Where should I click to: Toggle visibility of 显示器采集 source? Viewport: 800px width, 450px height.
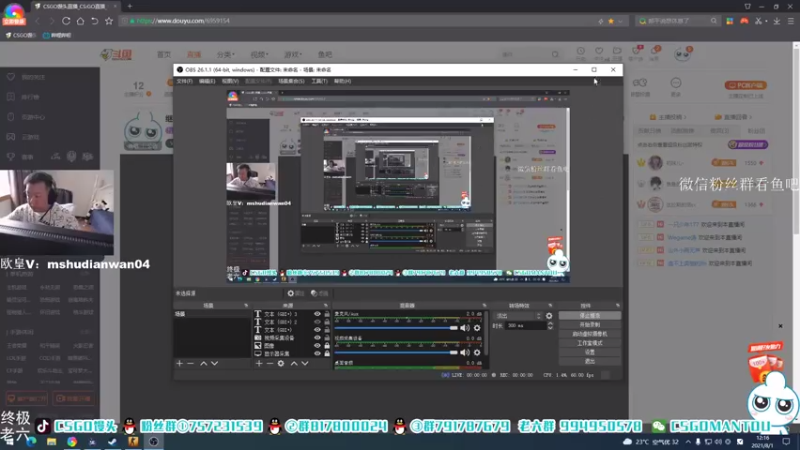click(317, 354)
